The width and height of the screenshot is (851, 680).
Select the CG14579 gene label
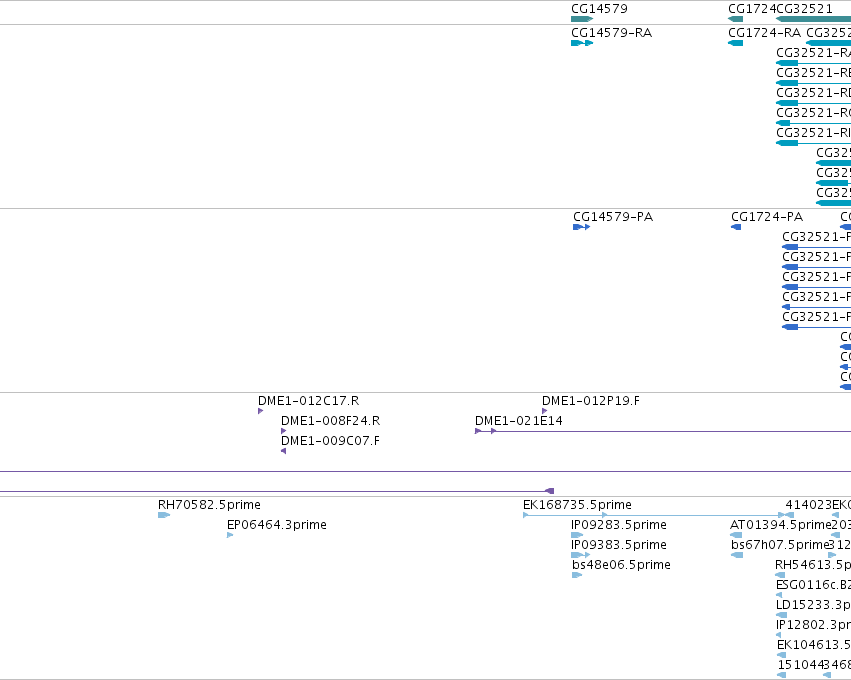point(599,9)
